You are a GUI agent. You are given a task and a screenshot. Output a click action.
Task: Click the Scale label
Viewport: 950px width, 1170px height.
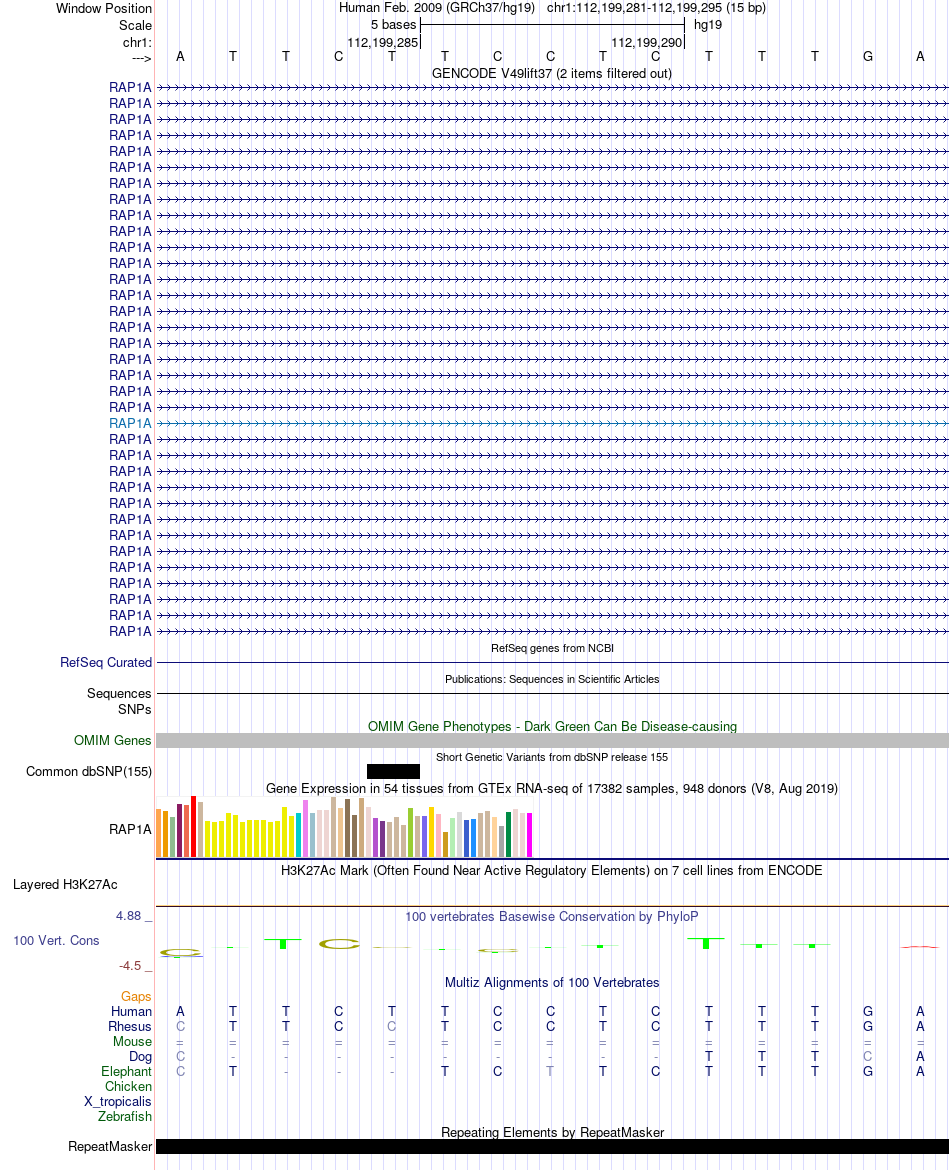pyautogui.click(x=135, y=25)
